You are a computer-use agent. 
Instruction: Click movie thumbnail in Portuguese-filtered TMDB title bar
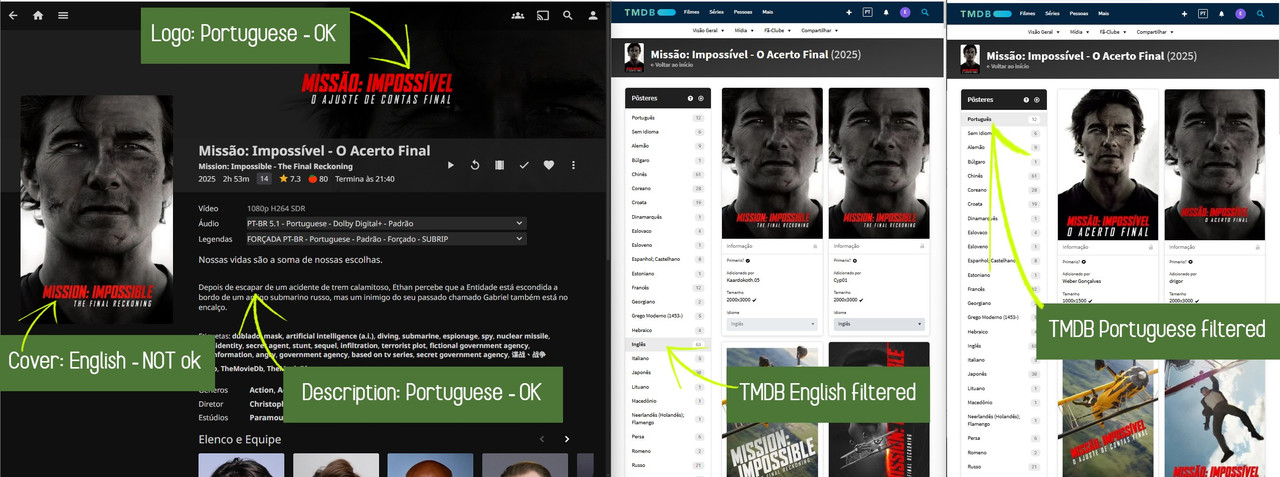[972, 58]
